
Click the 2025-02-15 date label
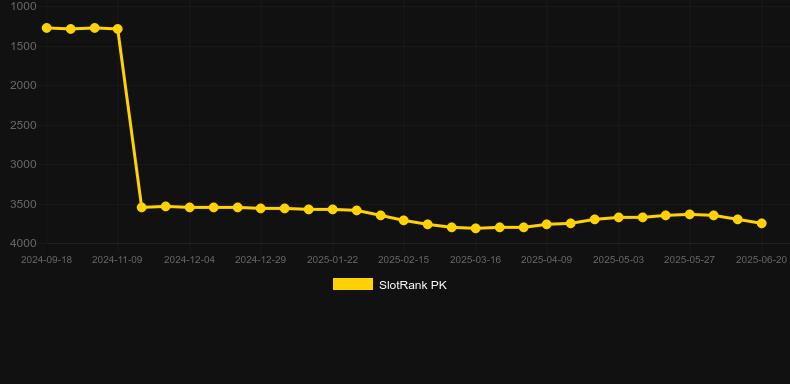click(x=404, y=260)
